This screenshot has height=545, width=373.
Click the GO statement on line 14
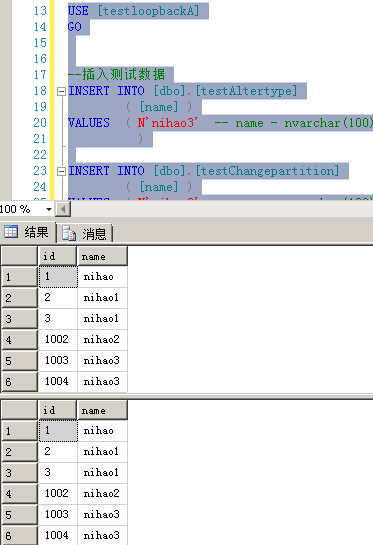tap(75, 27)
